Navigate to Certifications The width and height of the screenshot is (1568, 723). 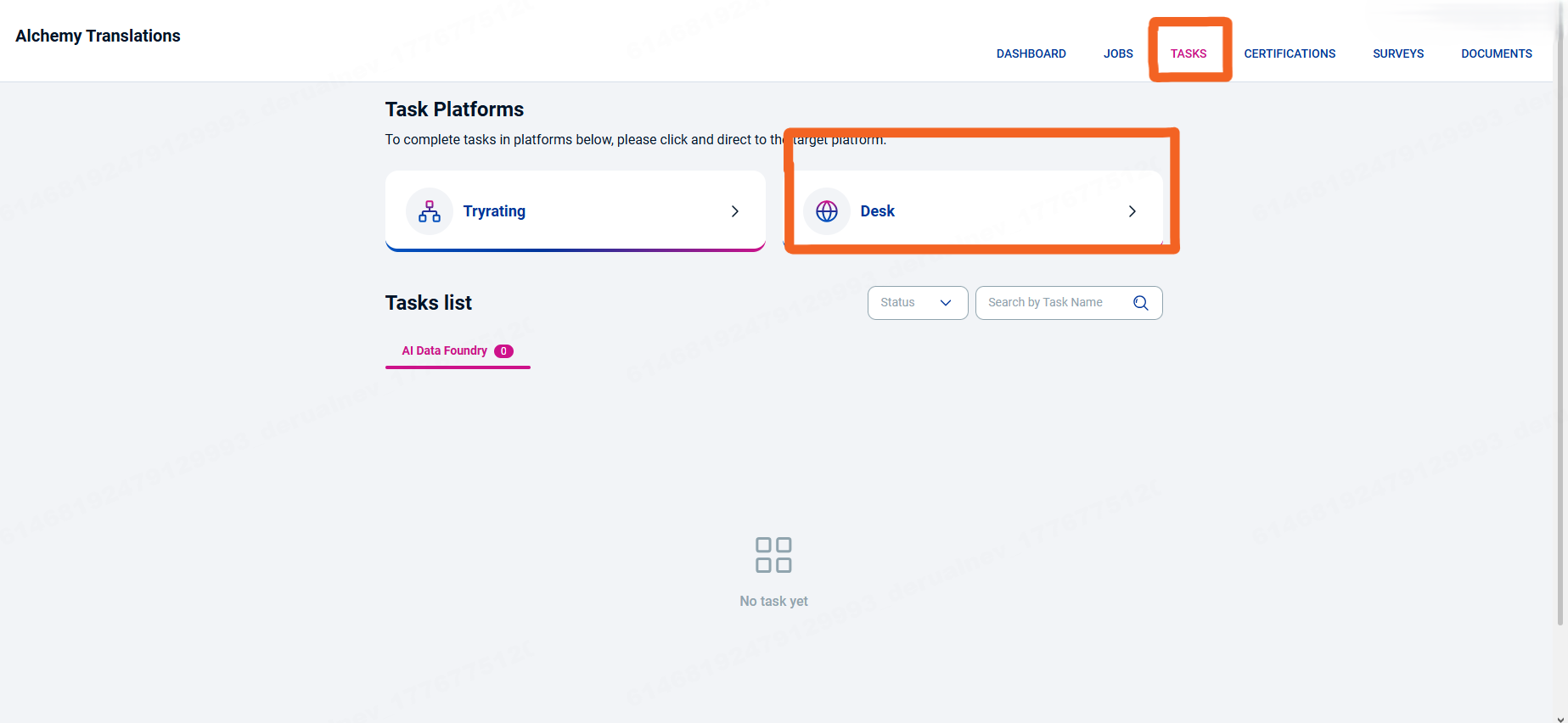[x=1289, y=53]
